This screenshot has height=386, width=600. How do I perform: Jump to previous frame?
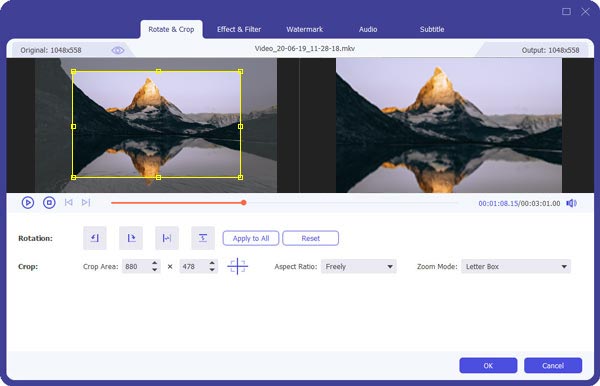click(68, 202)
